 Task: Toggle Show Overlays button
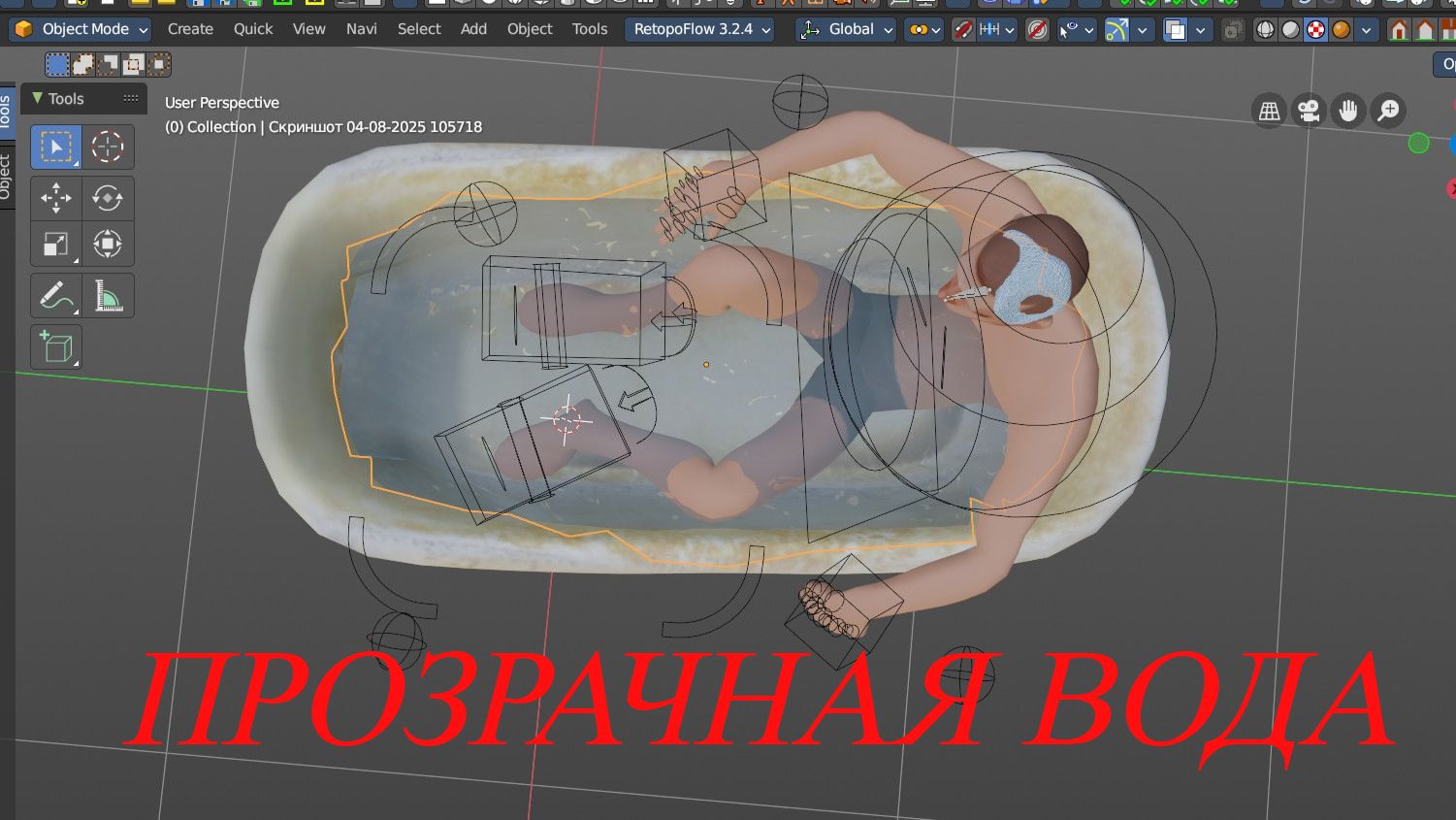pyautogui.click(x=1175, y=30)
